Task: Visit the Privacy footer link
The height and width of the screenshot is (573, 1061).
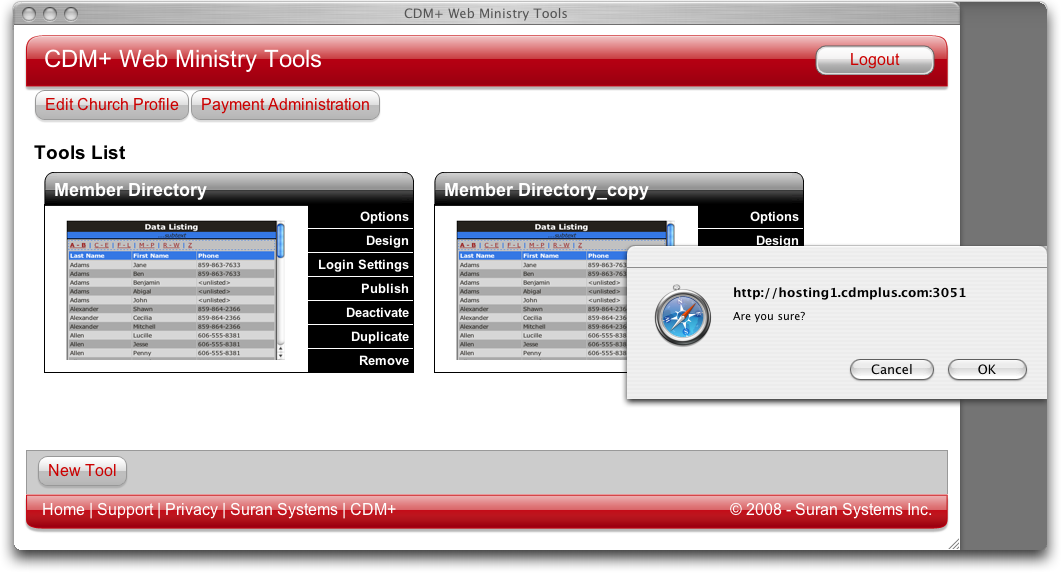Action: tap(191, 510)
